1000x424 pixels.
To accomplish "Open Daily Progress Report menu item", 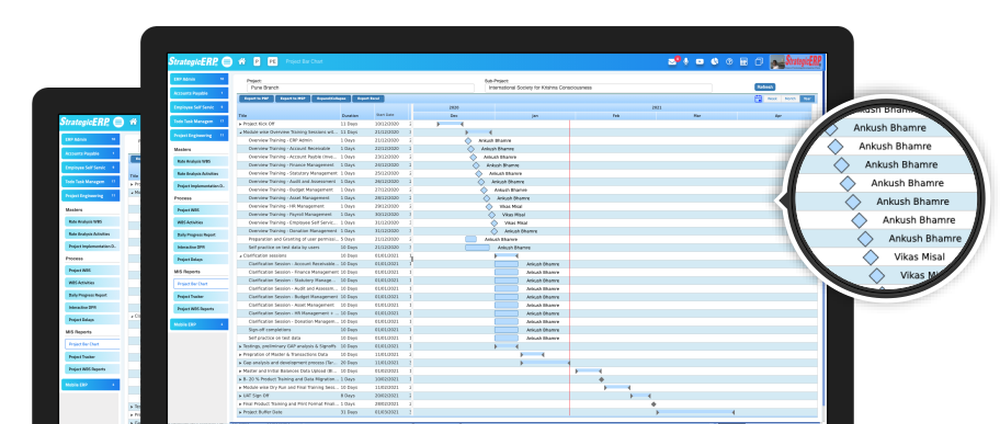I will 201,235.
